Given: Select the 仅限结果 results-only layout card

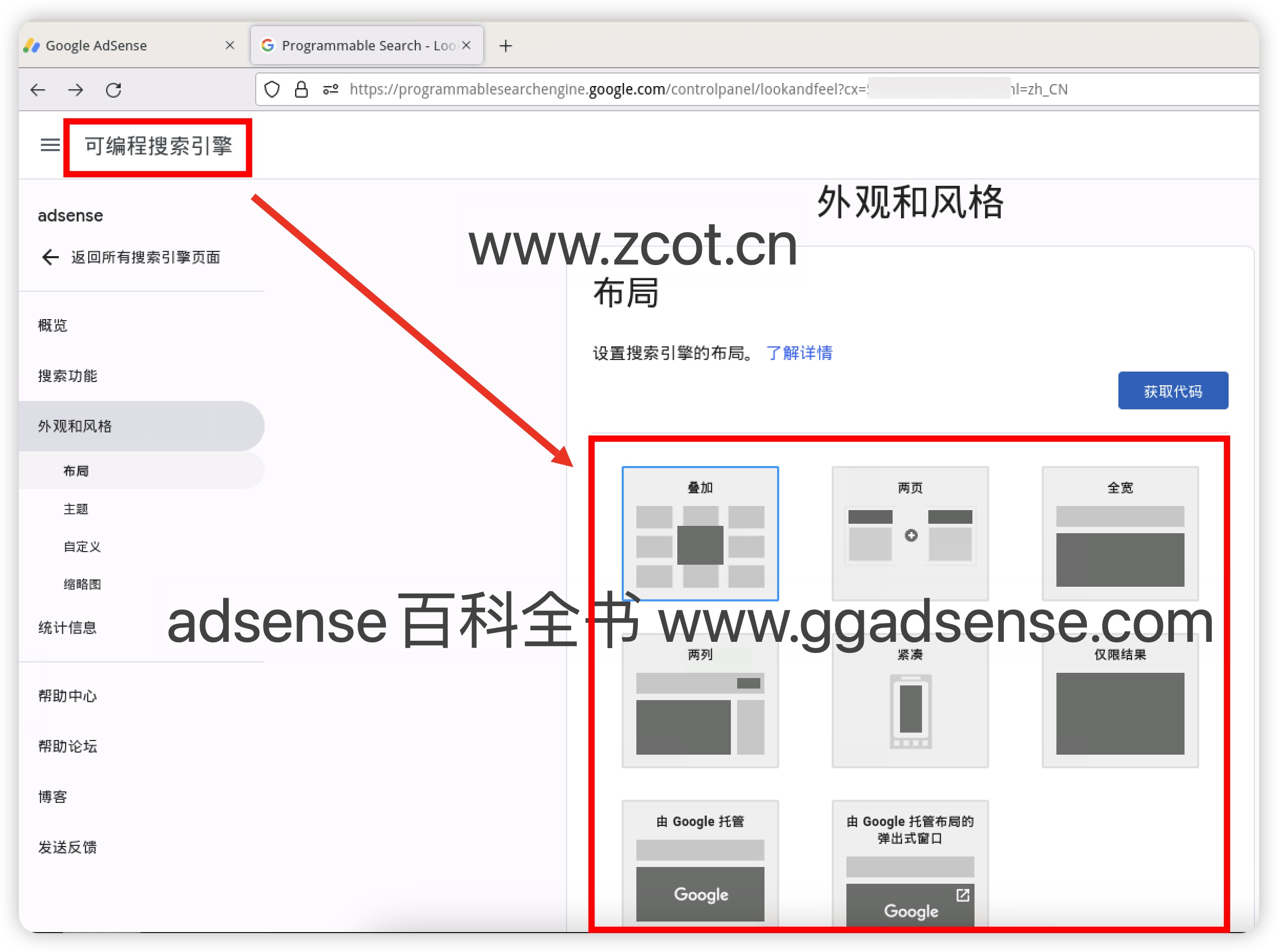Looking at the screenshot, I should pos(1120,701).
